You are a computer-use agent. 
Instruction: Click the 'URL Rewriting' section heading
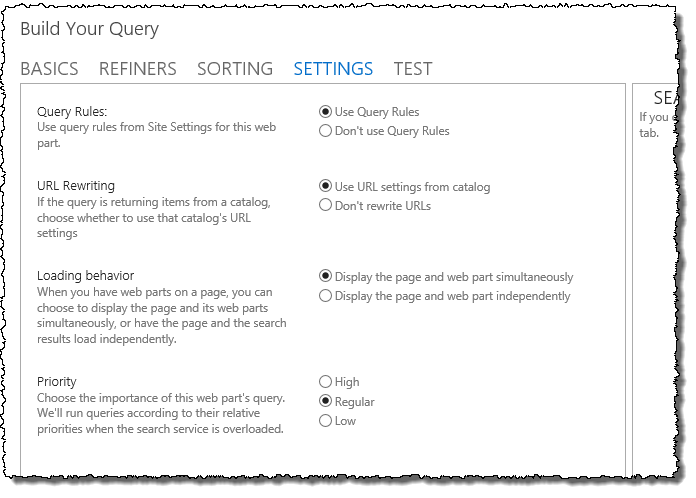(x=75, y=186)
